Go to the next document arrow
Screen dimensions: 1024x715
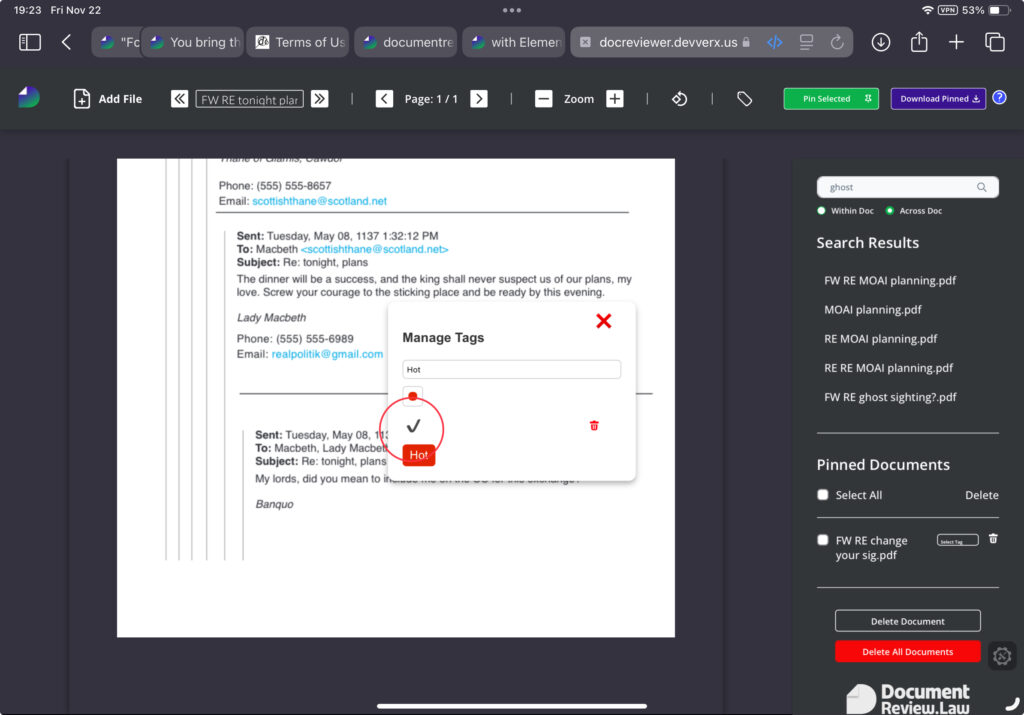[319, 99]
